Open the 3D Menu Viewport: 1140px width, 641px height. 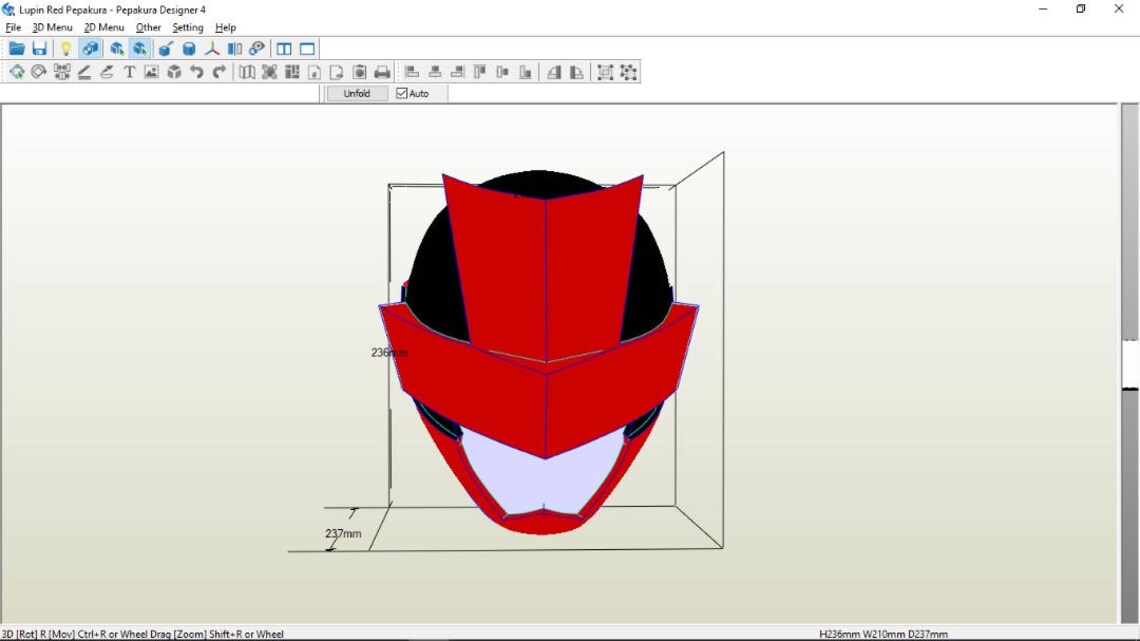point(50,27)
